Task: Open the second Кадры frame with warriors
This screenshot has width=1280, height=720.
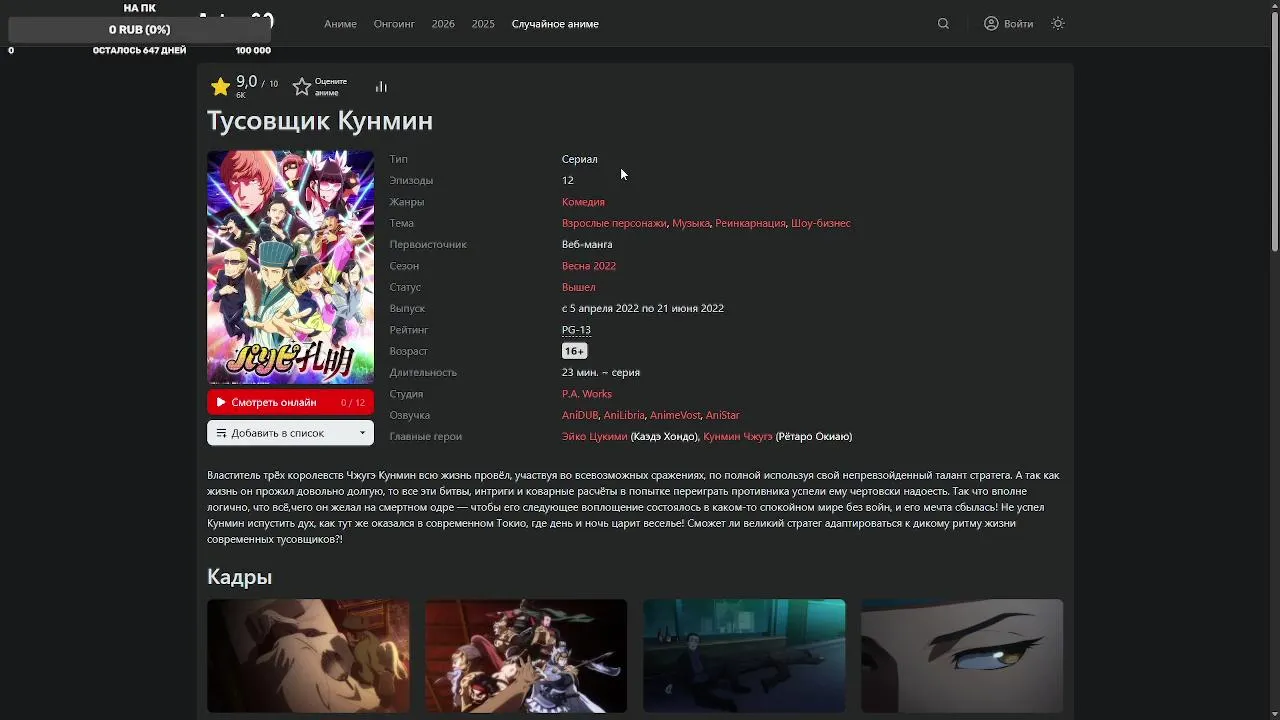Action: click(x=526, y=656)
